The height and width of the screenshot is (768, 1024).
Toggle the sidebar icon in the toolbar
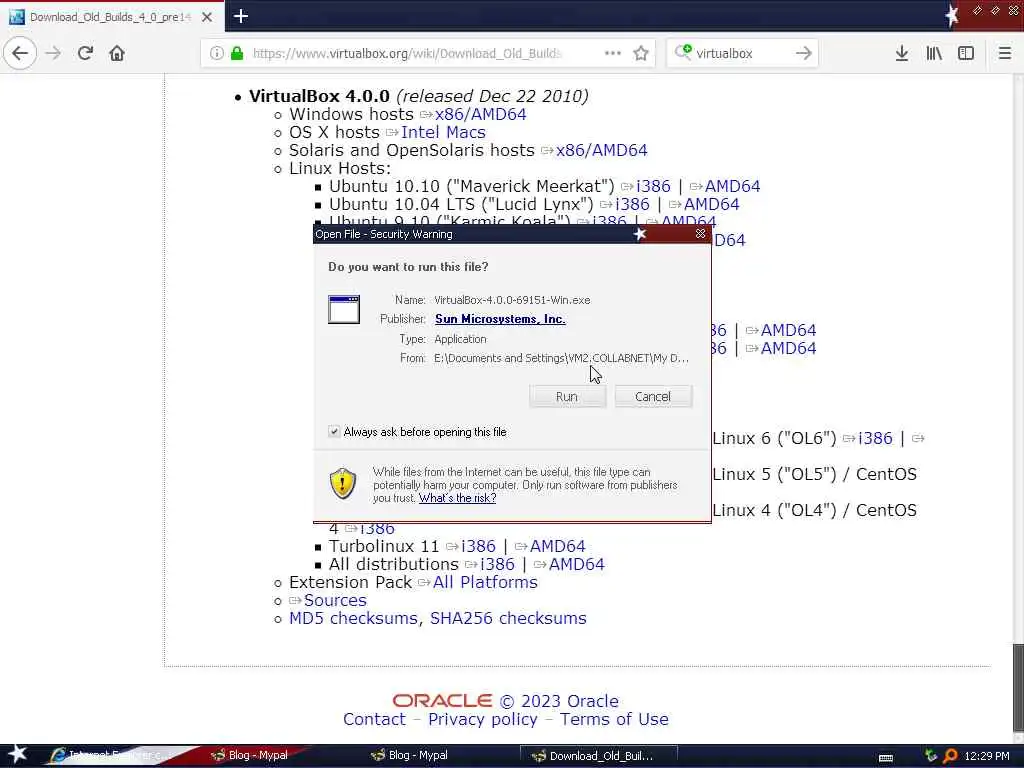966,53
